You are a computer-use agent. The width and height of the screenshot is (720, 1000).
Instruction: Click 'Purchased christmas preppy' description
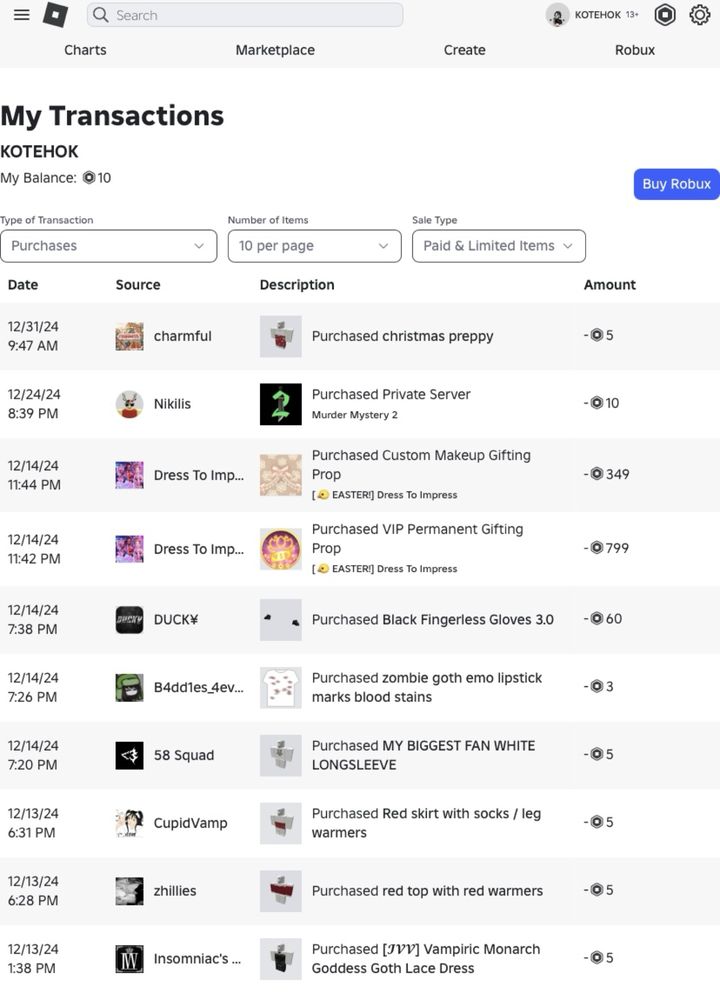402,336
